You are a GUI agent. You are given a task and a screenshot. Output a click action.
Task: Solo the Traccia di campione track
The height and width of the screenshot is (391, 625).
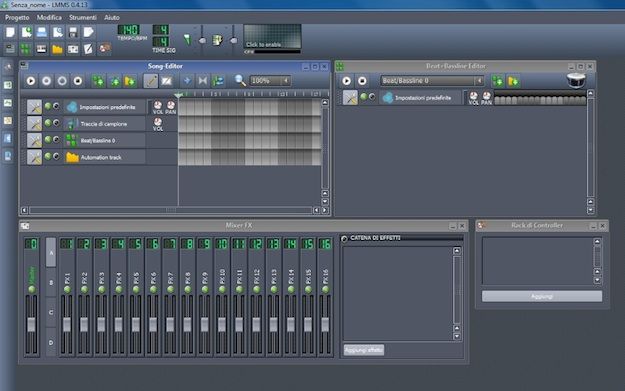(x=56, y=123)
